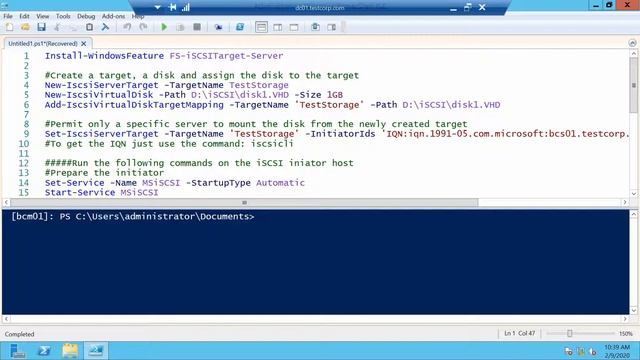
Task: Open the File menu
Action: [8, 16]
